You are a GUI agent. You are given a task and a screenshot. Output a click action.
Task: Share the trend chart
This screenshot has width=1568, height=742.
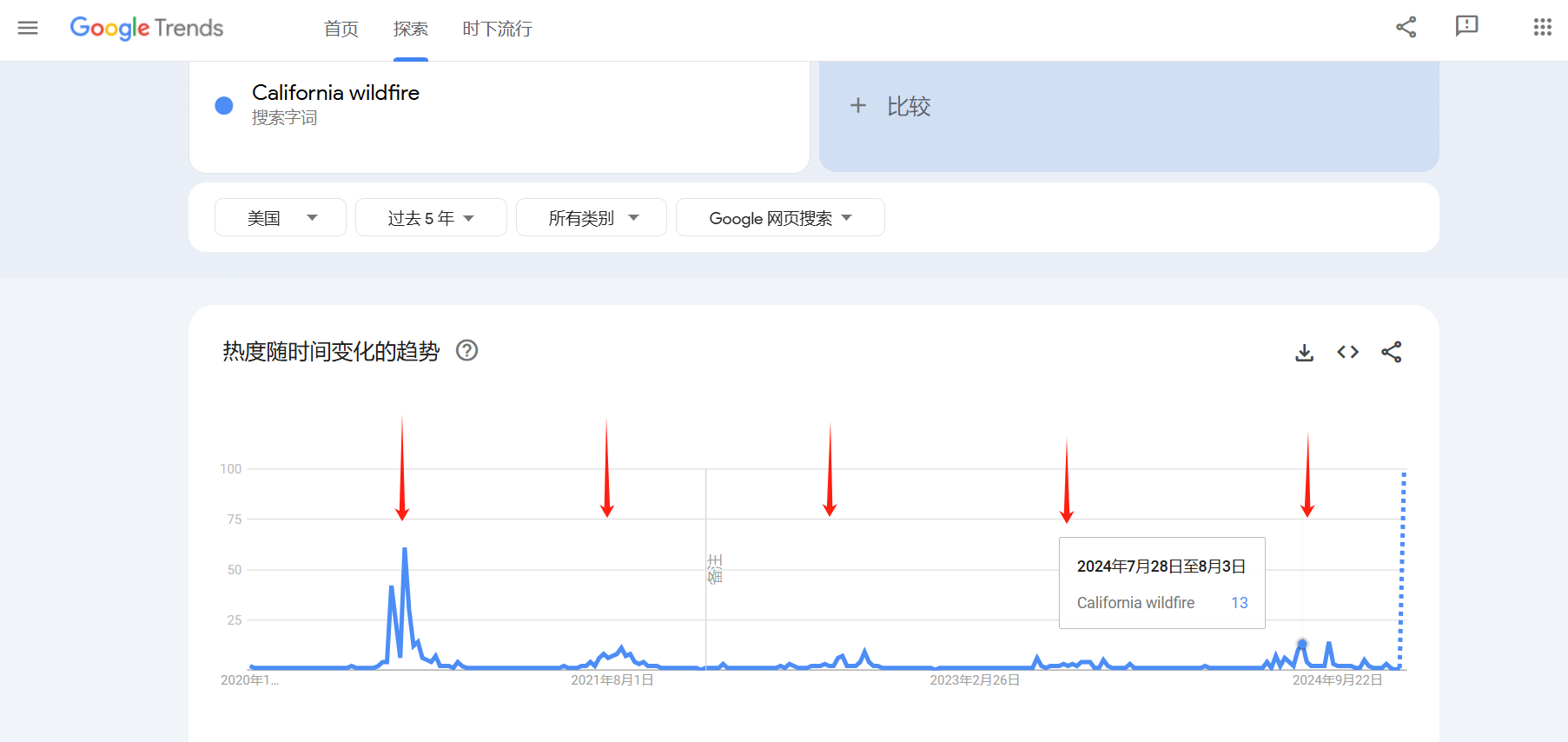pyautogui.click(x=1392, y=352)
